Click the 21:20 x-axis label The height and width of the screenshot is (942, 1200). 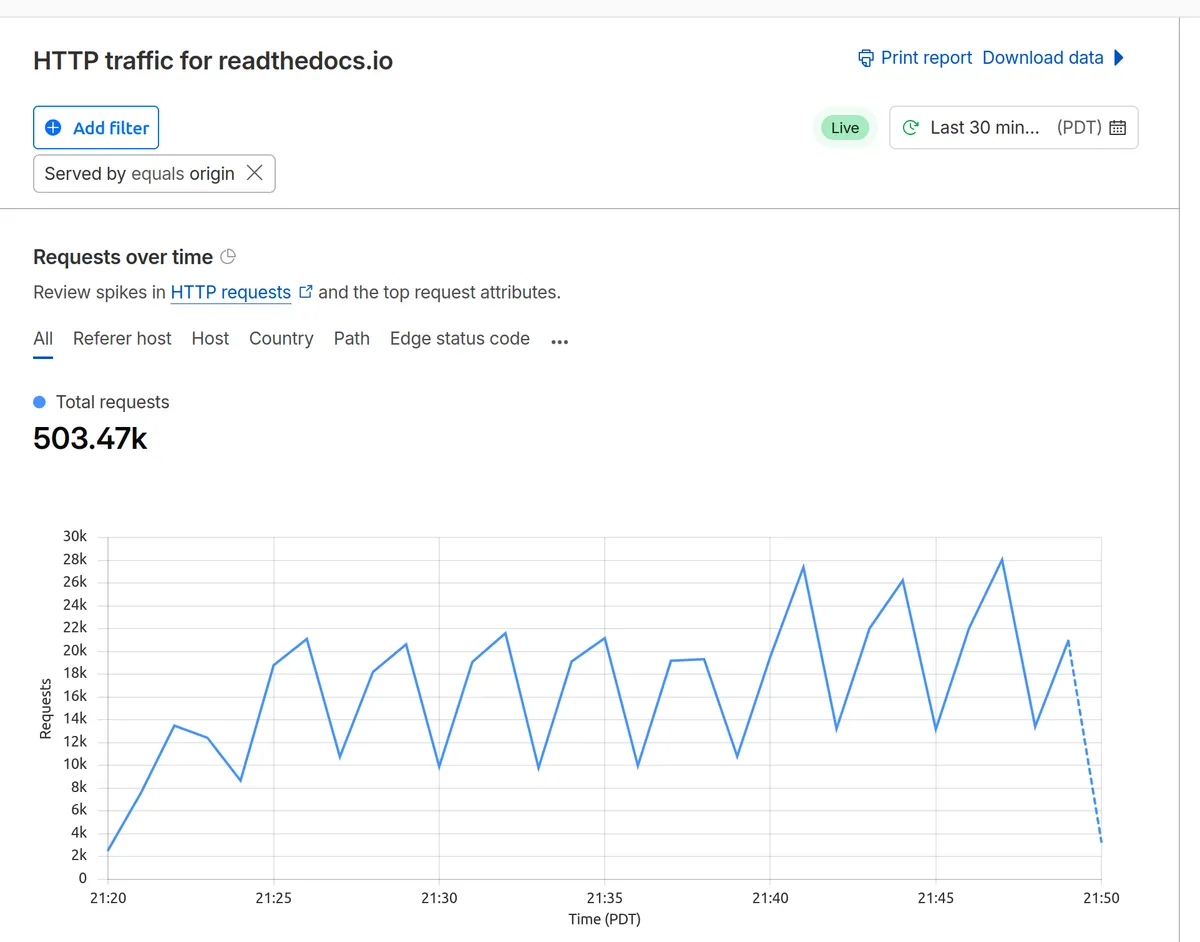(x=108, y=898)
